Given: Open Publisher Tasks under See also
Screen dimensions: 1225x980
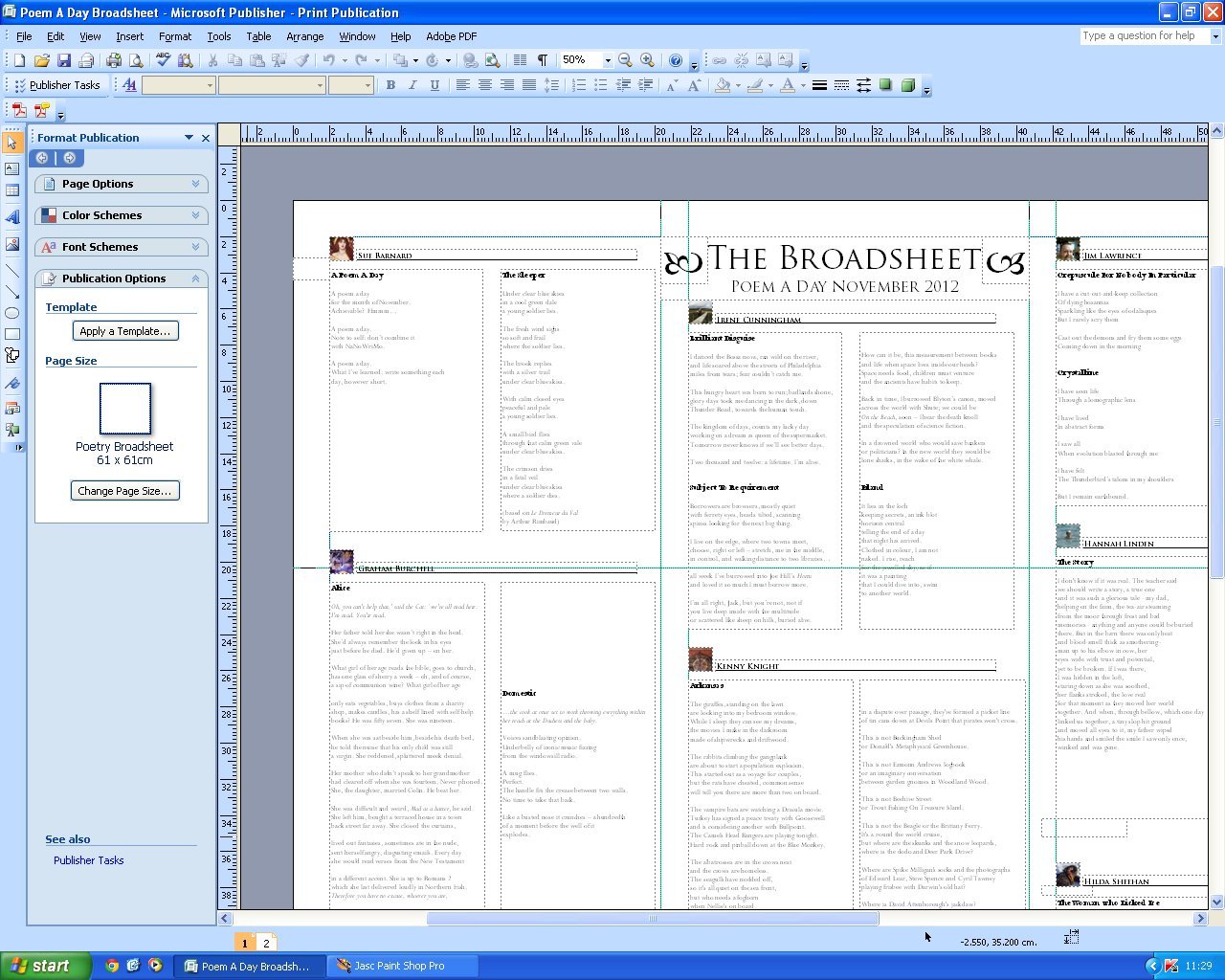Looking at the screenshot, I should tap(88, 860).
